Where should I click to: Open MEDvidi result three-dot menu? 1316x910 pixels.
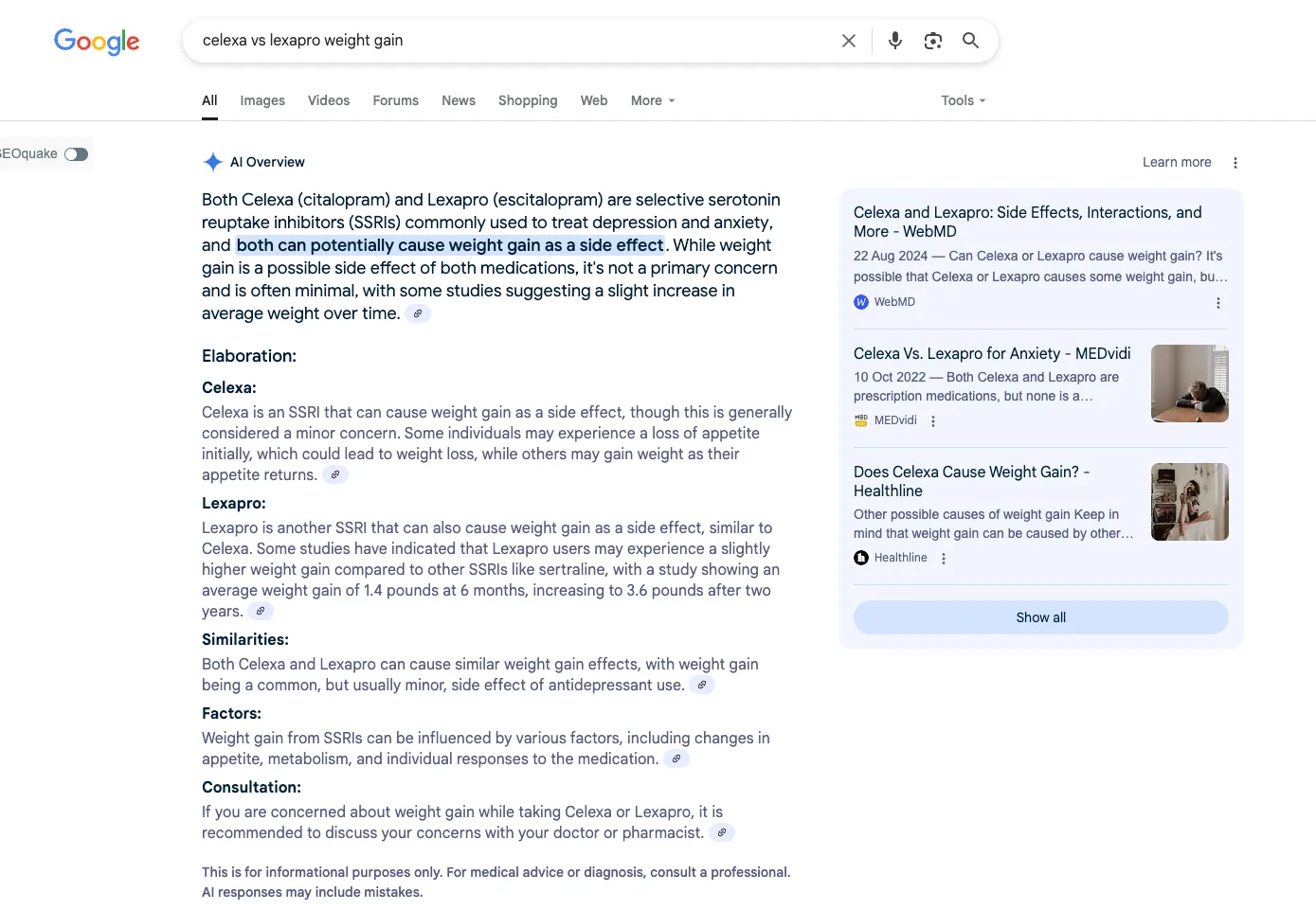coord(932,421)
